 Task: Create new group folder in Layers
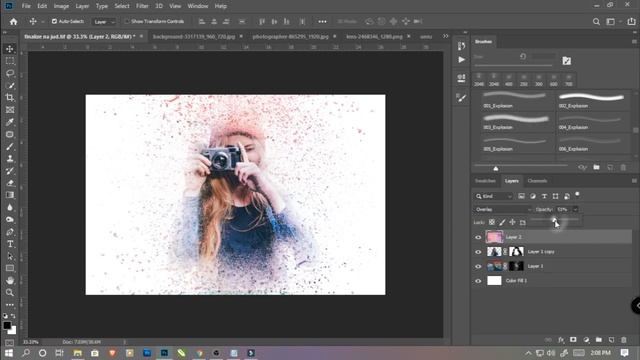(598, 340)
